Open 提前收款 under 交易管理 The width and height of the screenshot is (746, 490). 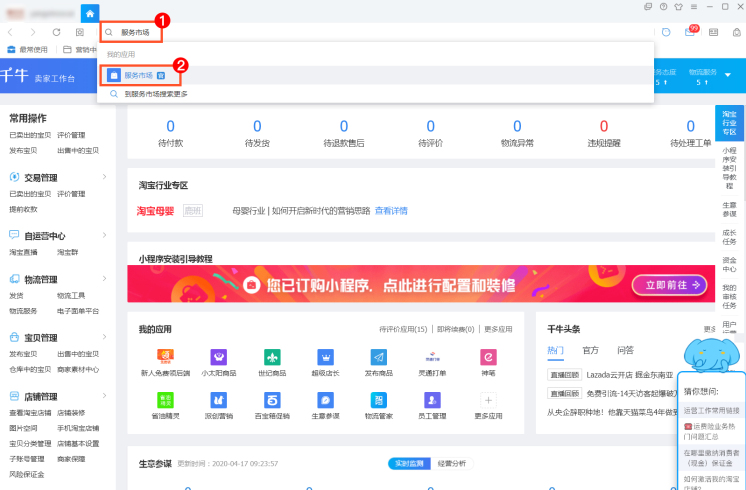[x=23, y=209]
